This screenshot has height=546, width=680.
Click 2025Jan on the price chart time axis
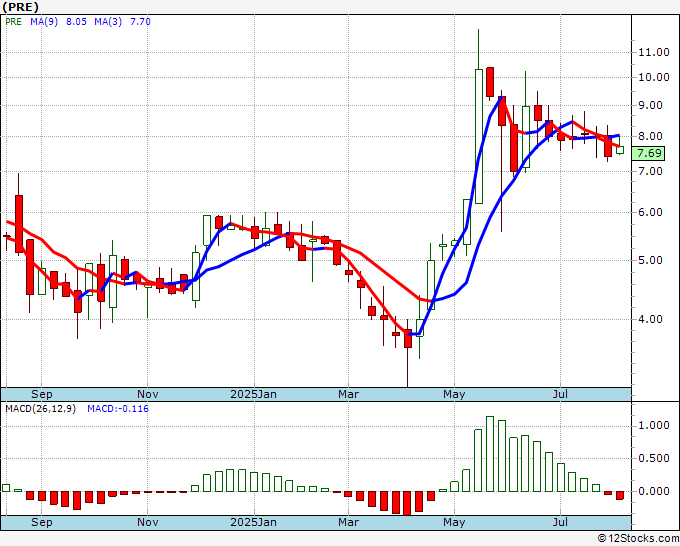253,394
